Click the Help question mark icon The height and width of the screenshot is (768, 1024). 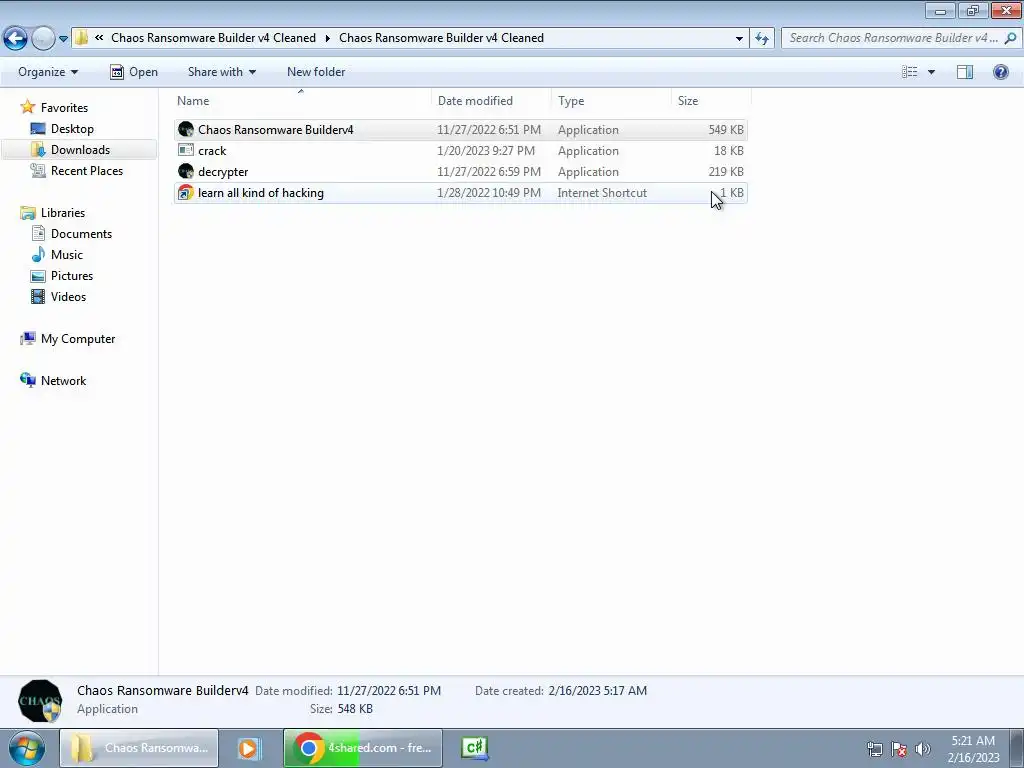[1000, 72]
